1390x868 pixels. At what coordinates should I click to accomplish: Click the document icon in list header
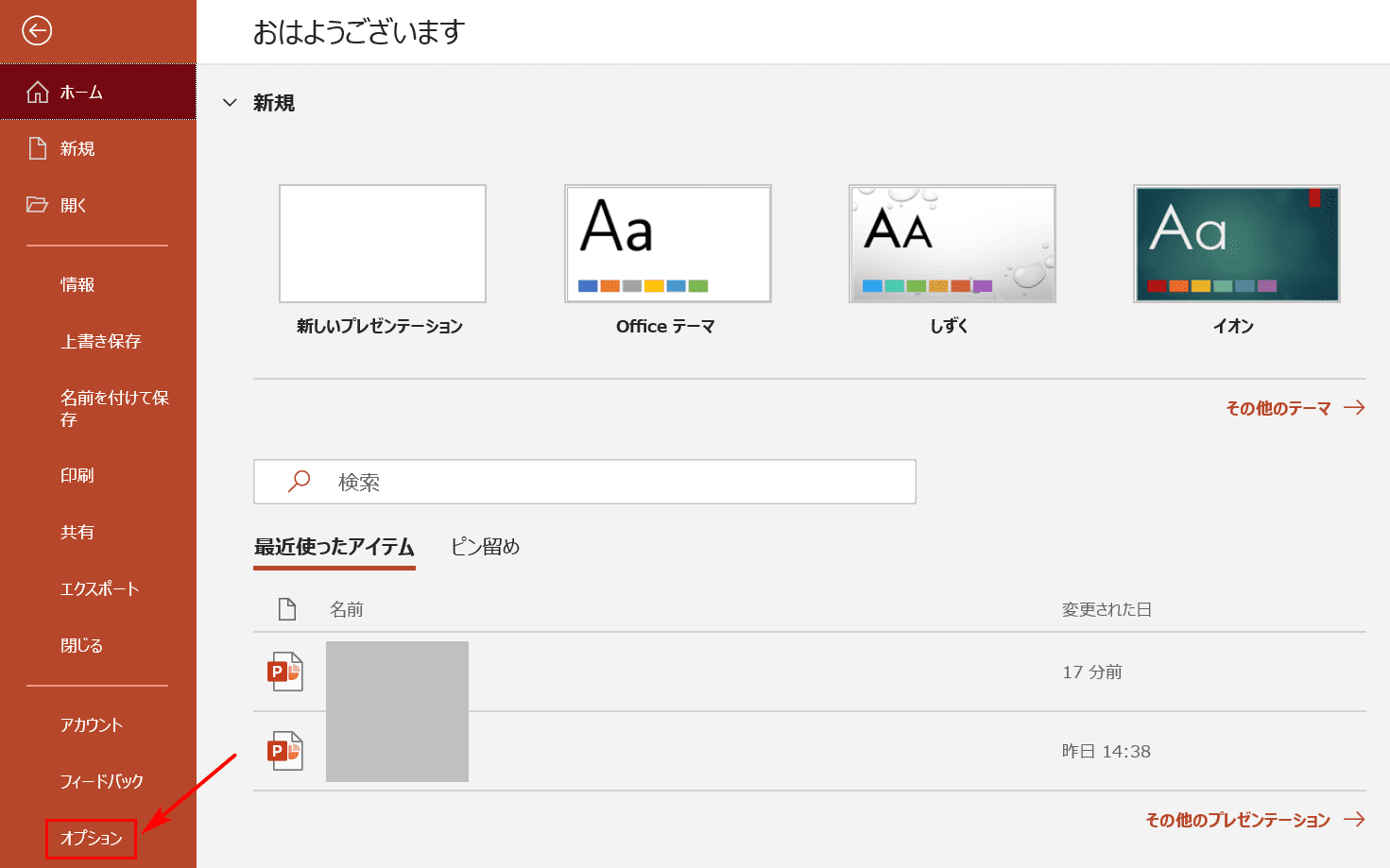click(x=287, y=609)
